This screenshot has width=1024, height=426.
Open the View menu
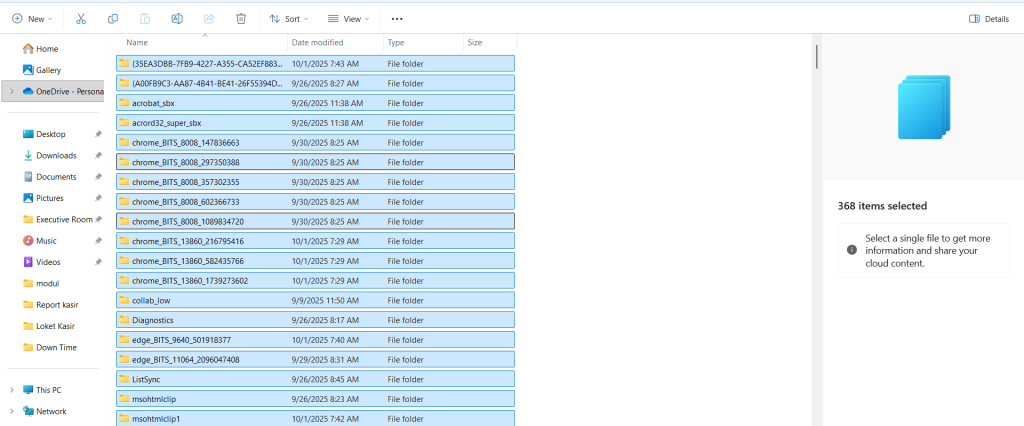point(348,18)
